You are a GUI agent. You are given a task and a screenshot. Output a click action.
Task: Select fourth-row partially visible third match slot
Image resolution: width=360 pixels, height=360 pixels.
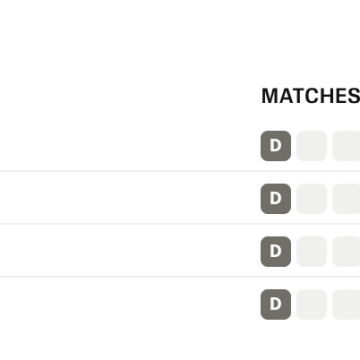pyautogui.click(x=346, y=304)
